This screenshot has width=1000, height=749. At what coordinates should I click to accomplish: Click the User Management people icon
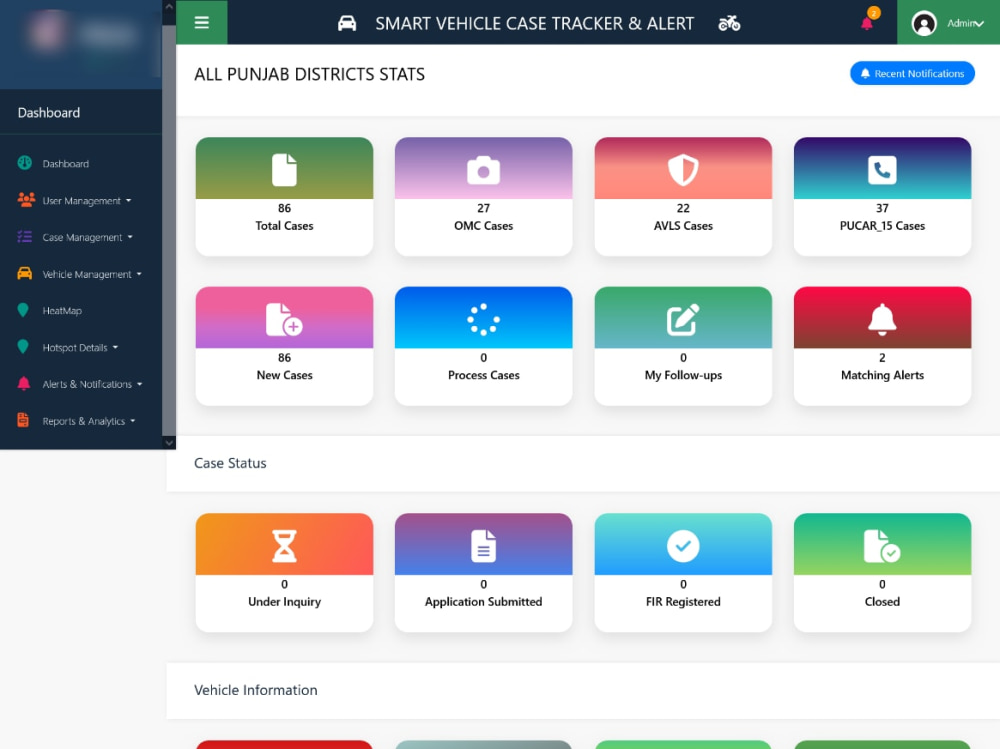coord(26,200)
